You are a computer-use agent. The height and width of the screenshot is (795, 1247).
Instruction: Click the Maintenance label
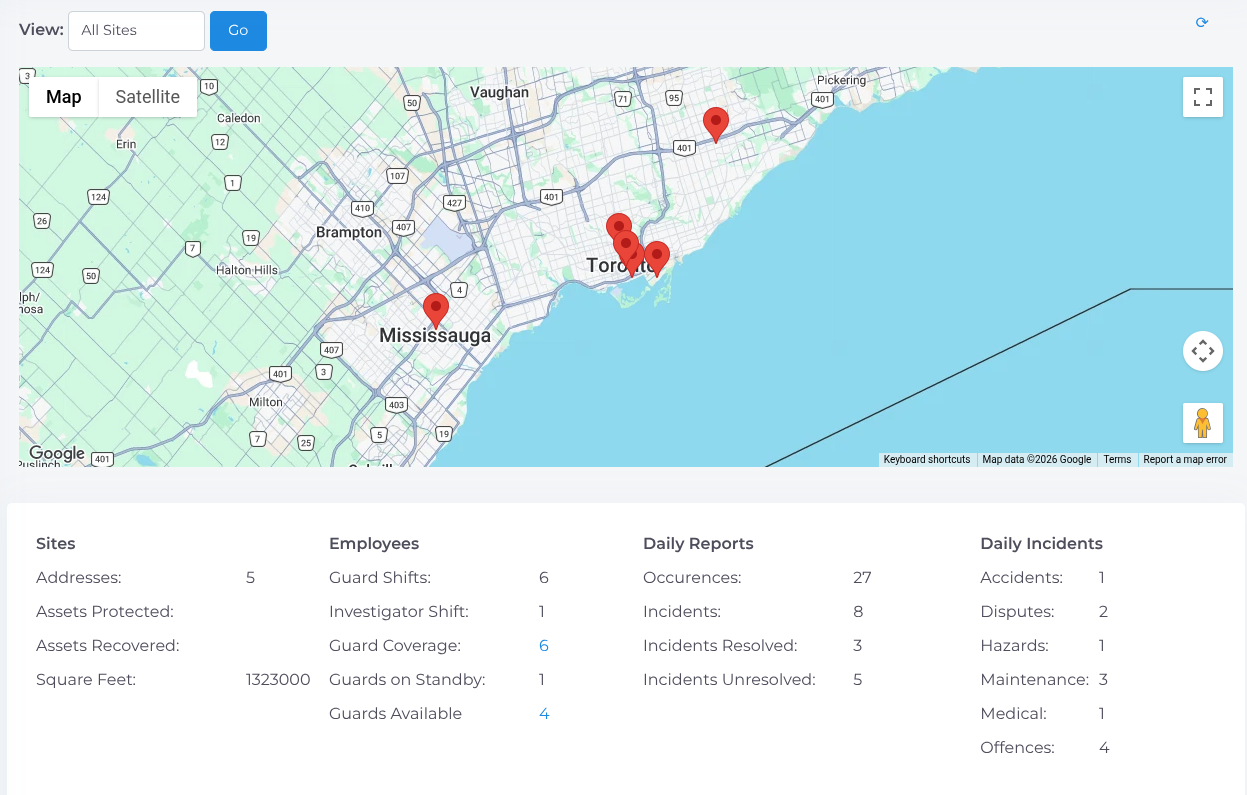click(1034, 680)
